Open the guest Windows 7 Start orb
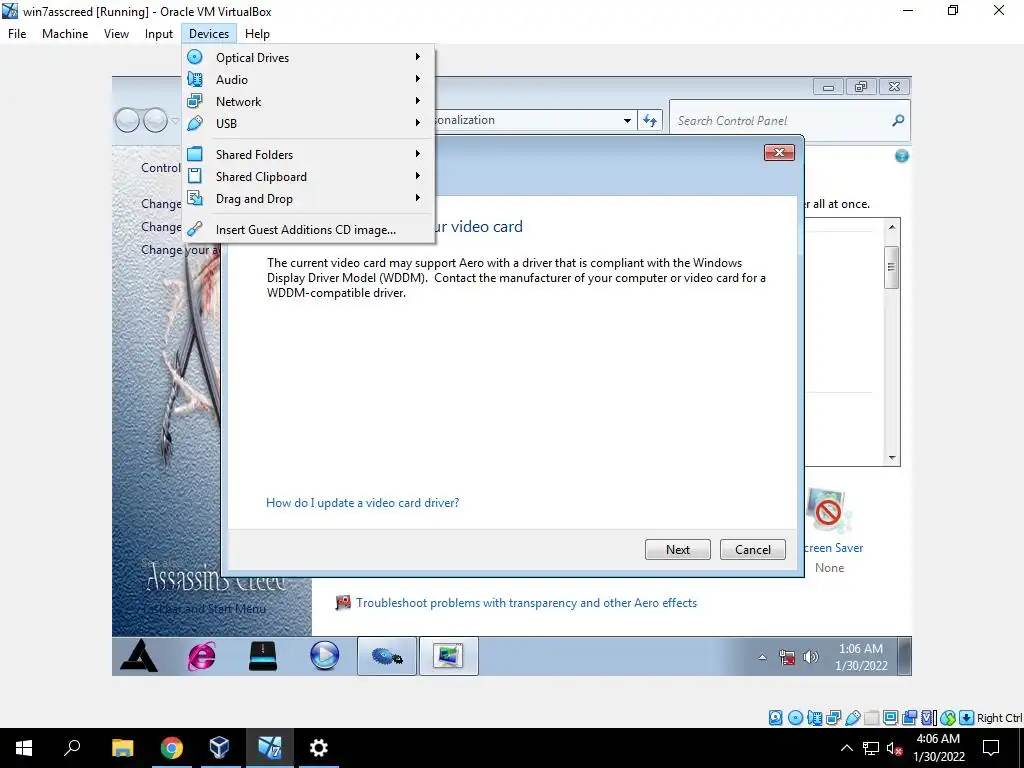Image resolution: width=1024 pixels, height=768 pixels. [x=138, y=656]
